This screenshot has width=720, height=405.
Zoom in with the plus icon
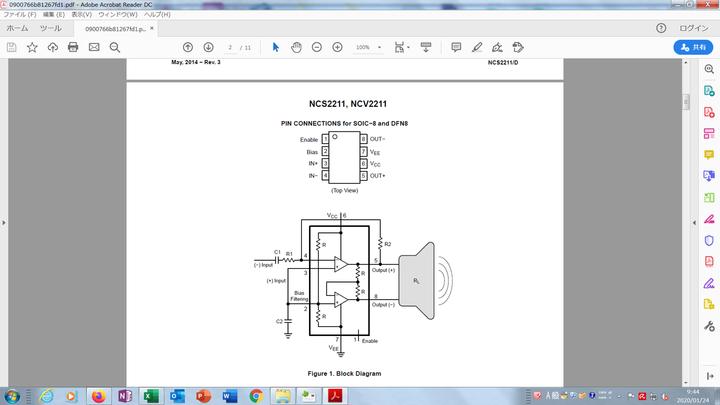coord(337,47)
